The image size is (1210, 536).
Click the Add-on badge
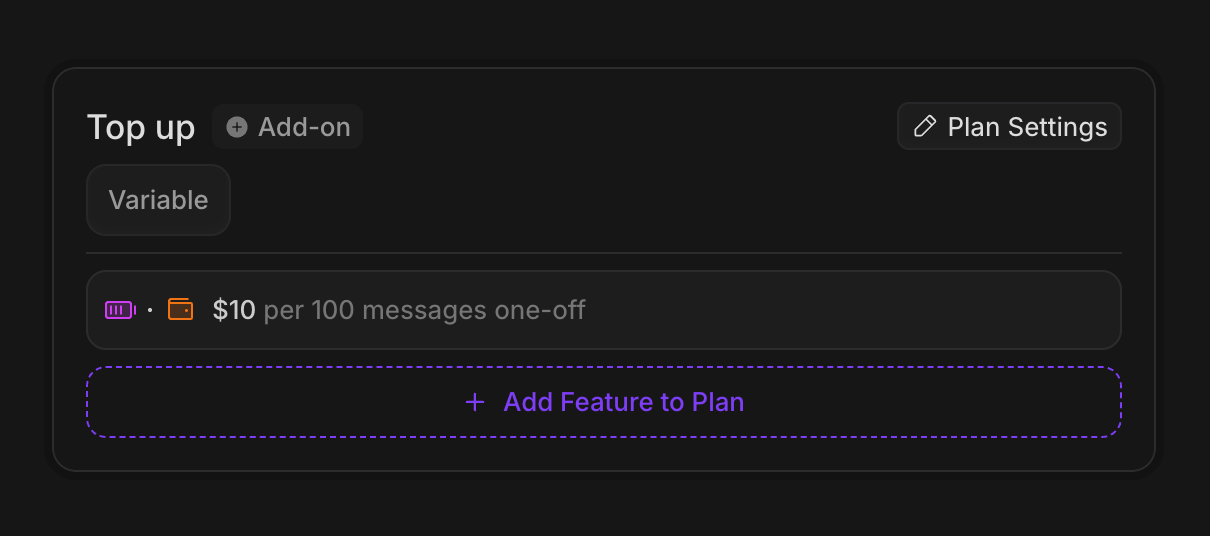pos(287,127)
